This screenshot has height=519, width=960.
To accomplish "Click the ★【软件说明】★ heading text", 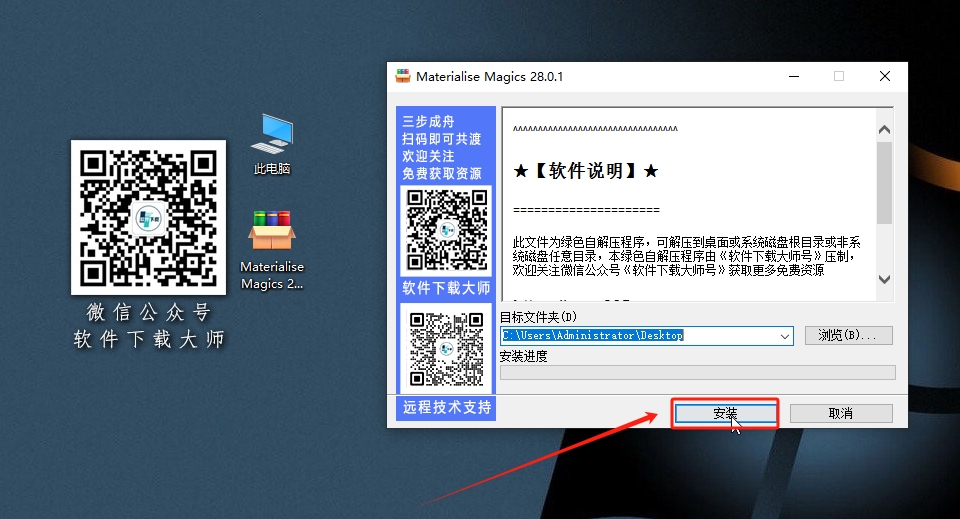I will point(587,171).
